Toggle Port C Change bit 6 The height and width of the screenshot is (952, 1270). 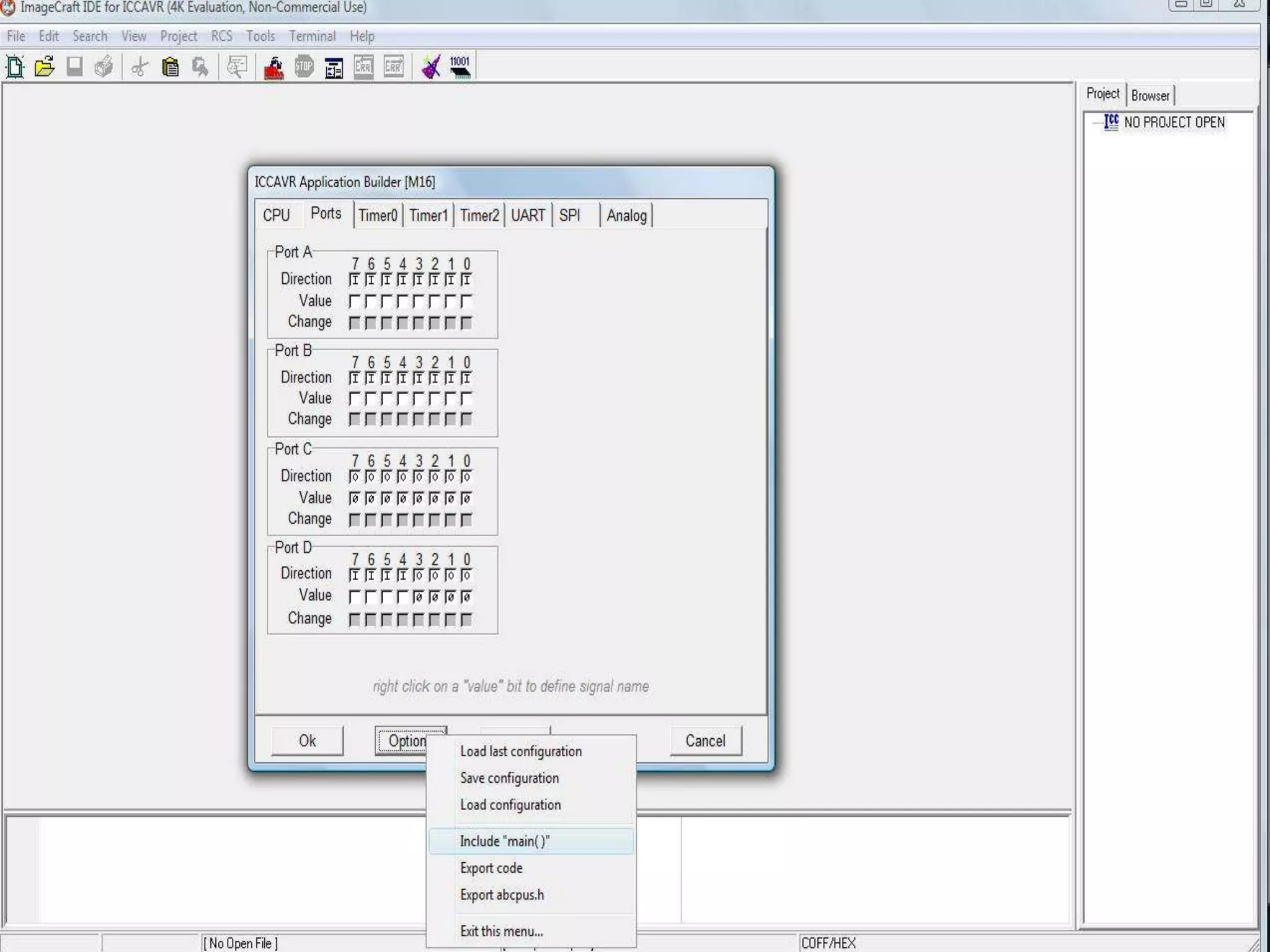click(x=370, y=520)
